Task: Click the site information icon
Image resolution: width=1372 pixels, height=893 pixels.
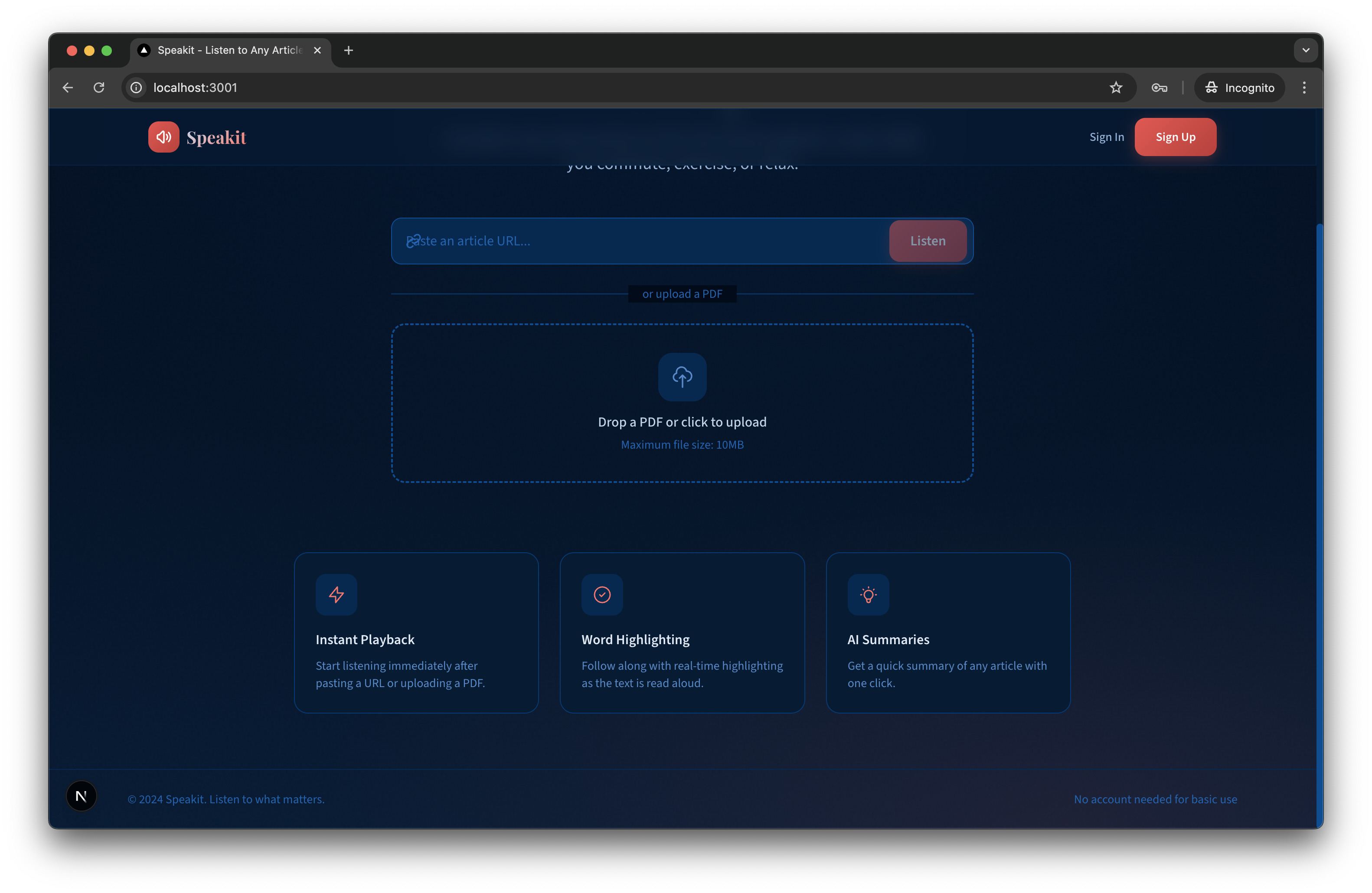Action: [x=137, y=88]
